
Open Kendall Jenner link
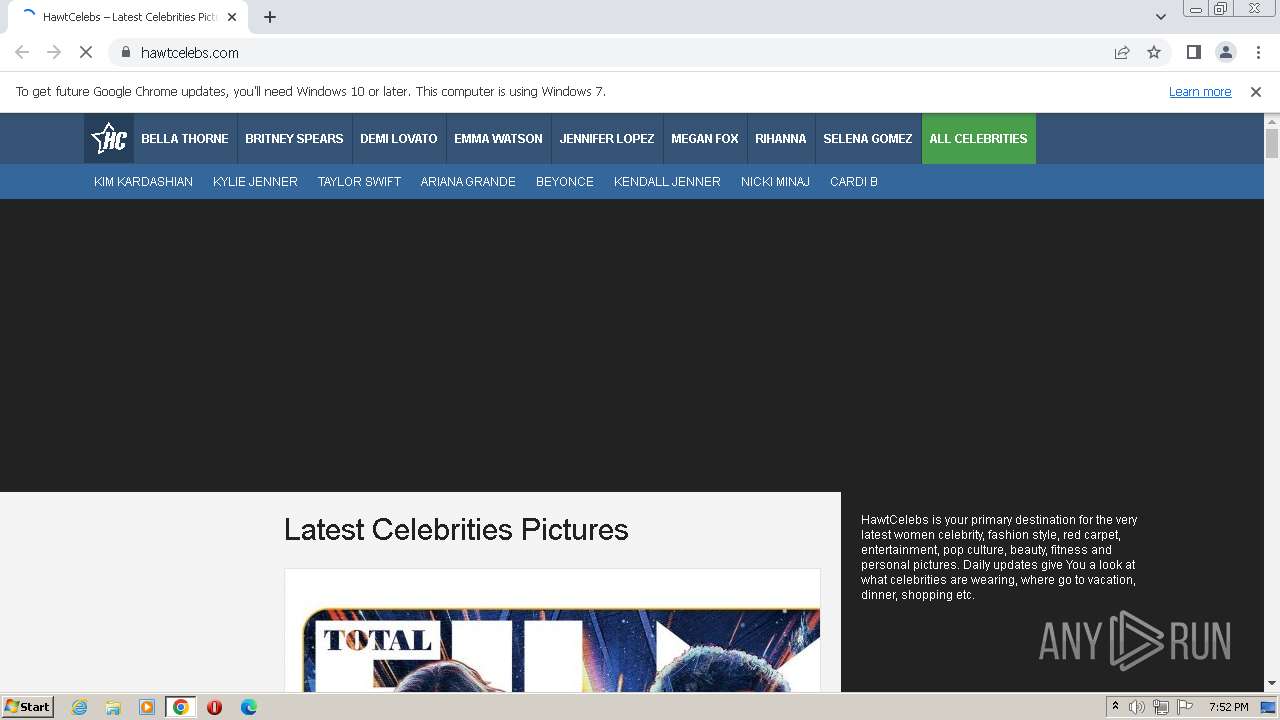point(667,182)
